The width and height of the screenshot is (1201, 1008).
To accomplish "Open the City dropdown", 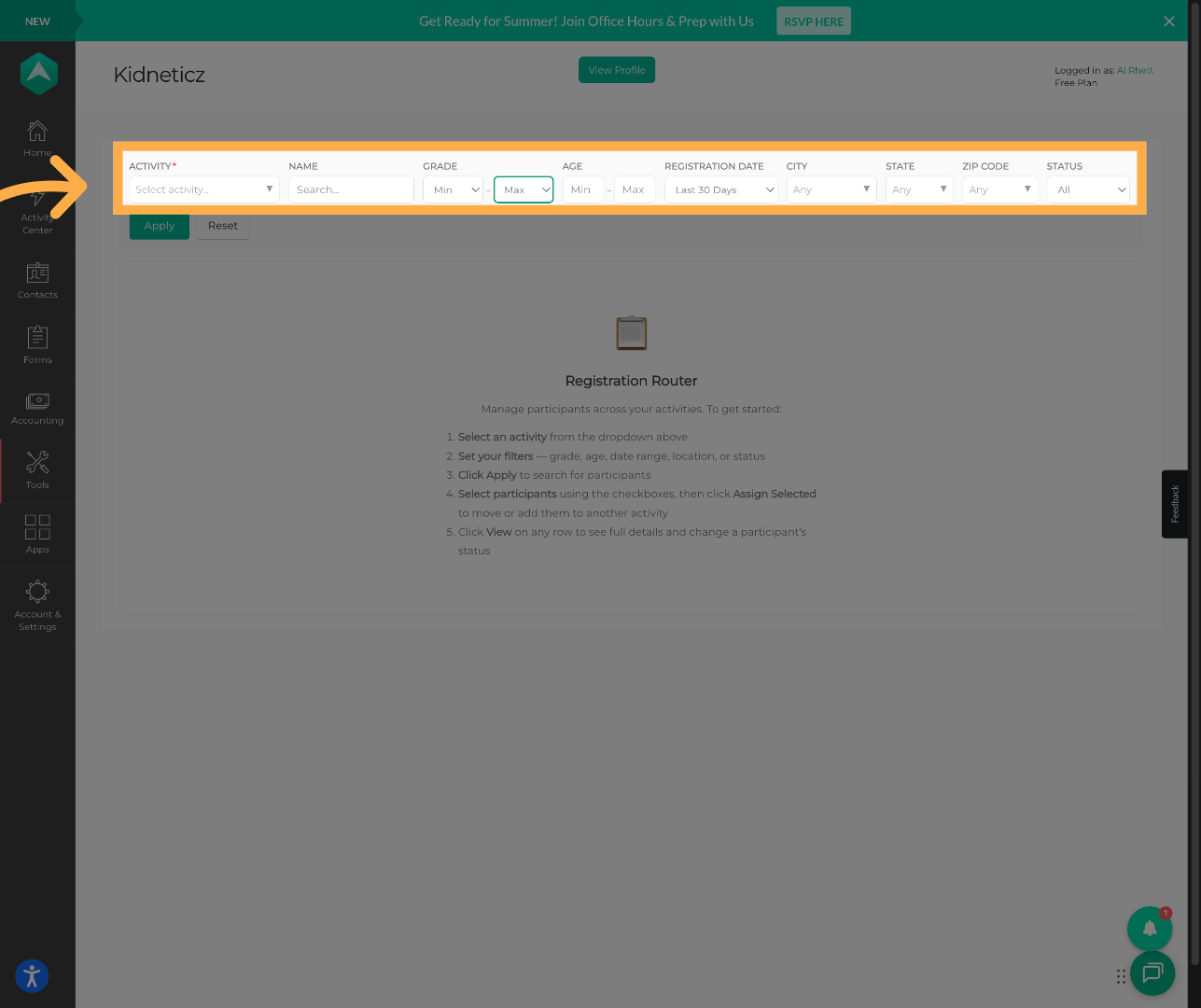I will coord(831,189).
